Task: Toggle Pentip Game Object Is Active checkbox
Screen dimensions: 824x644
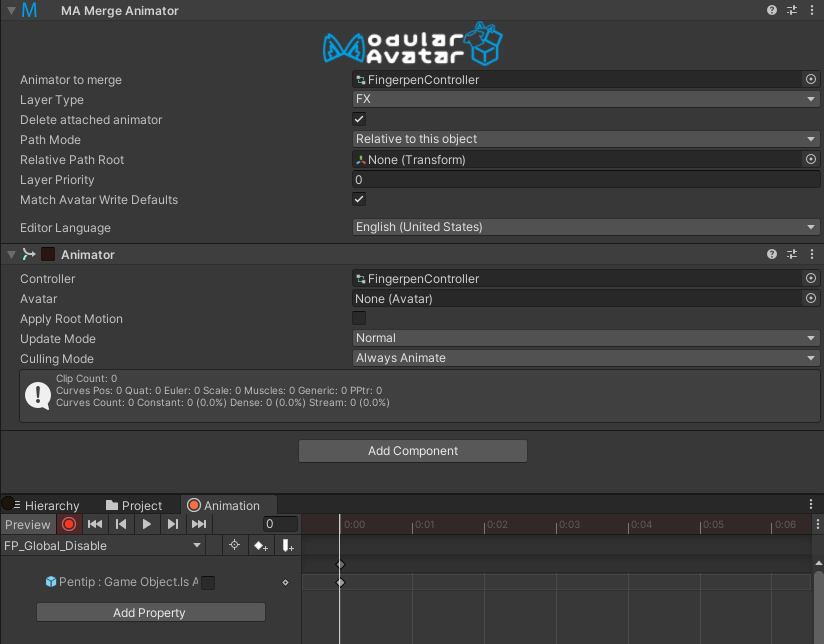Action: tap(208, 582)
